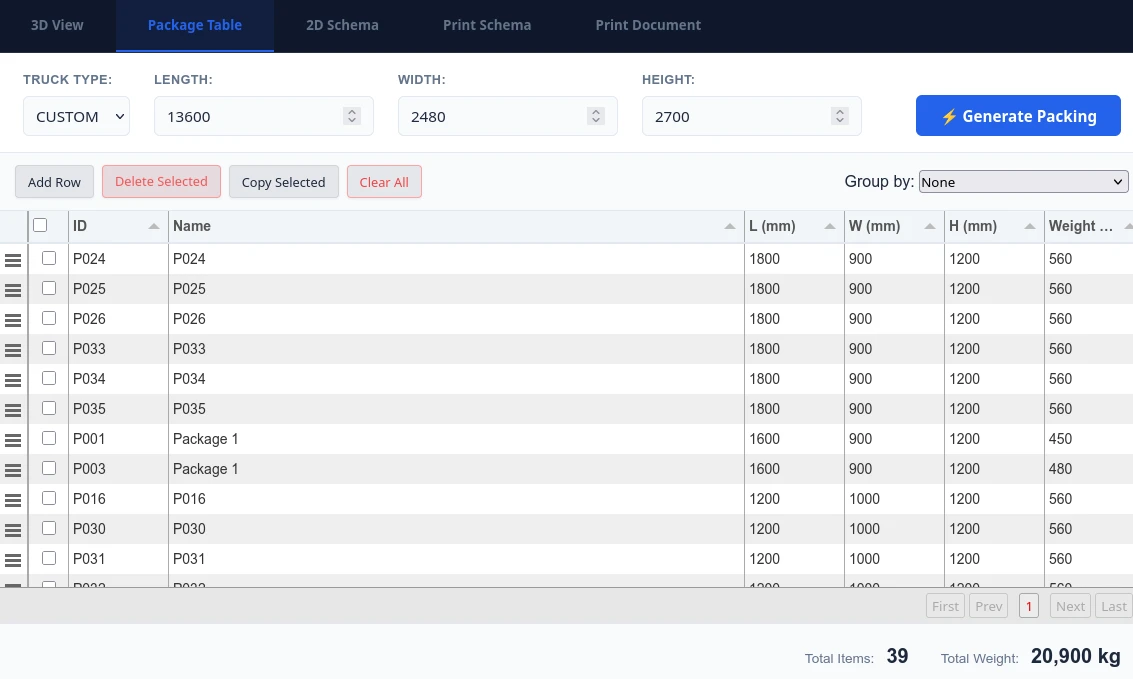The image size is (1133, 679).
Task: Open the Truck Type dropdown
Action: [x=76, y=116]
